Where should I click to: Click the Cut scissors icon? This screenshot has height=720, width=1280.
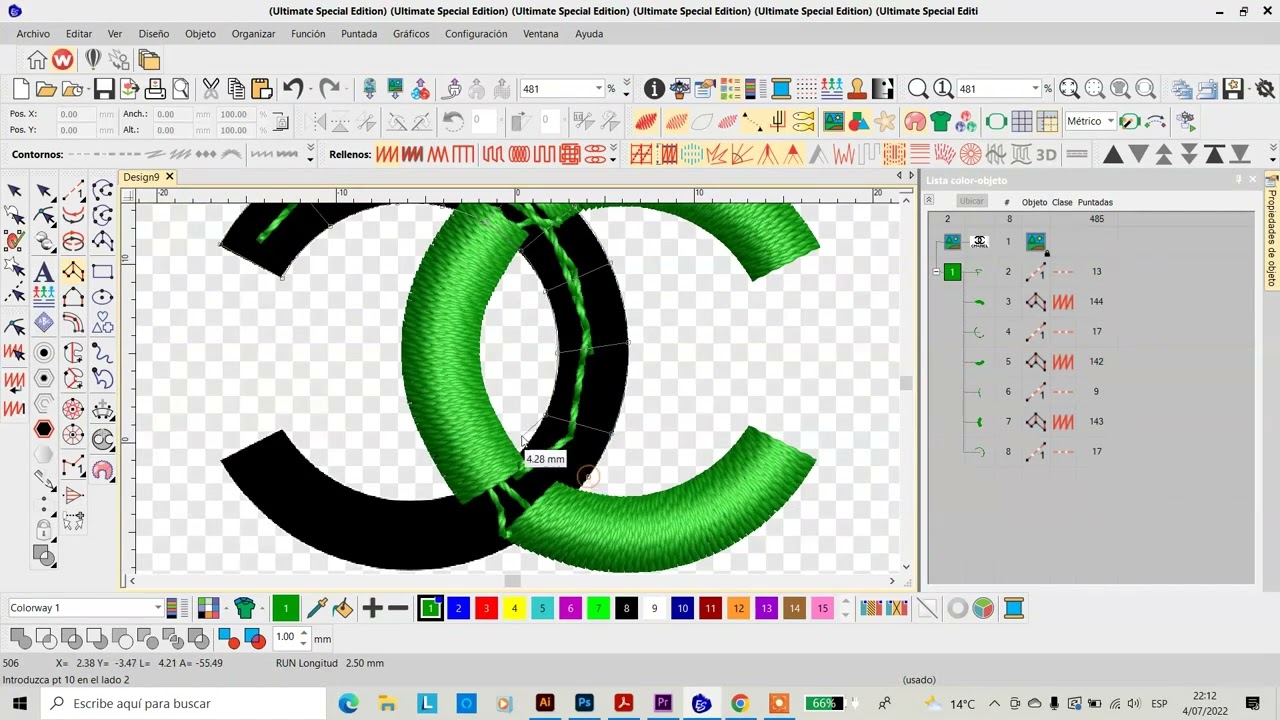point(211,89)
